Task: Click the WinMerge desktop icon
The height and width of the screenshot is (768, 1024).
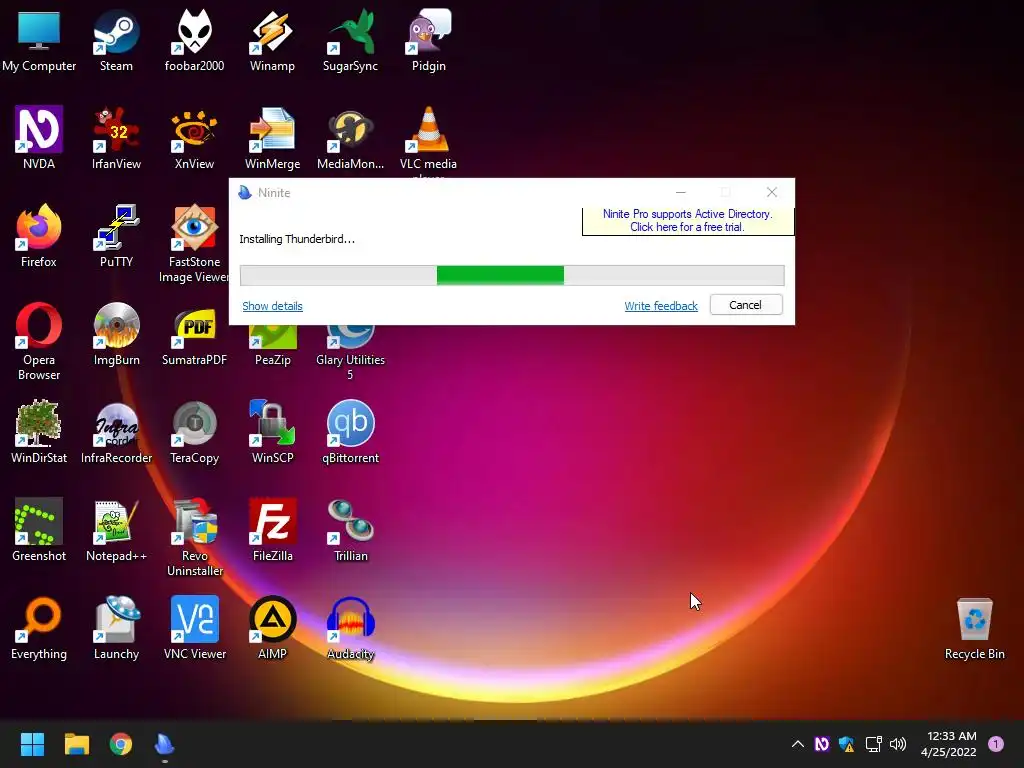Action: pyautogui.click(x=272, y=138)
